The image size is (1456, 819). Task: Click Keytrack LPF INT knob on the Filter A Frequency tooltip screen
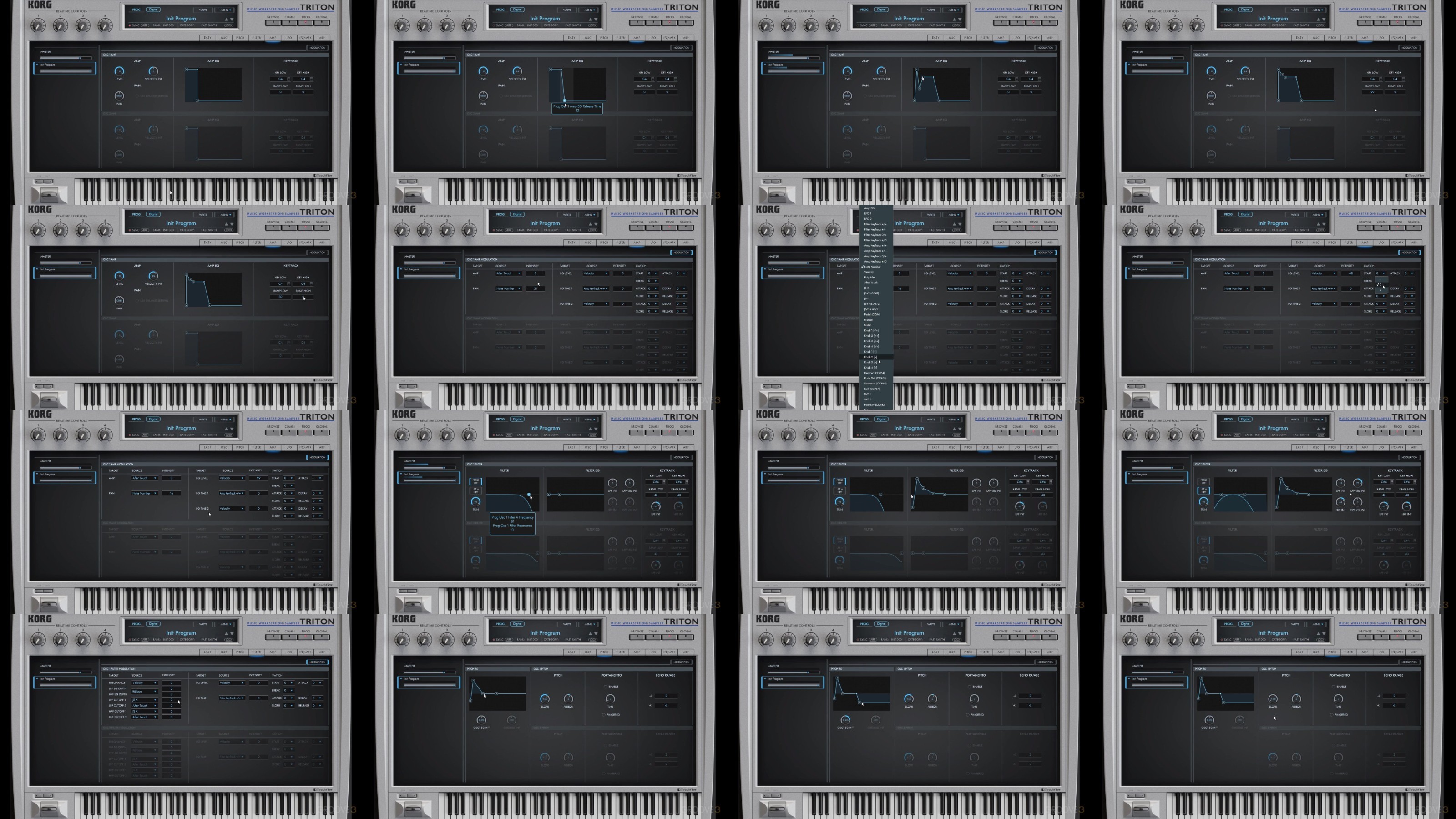(656, 506)
